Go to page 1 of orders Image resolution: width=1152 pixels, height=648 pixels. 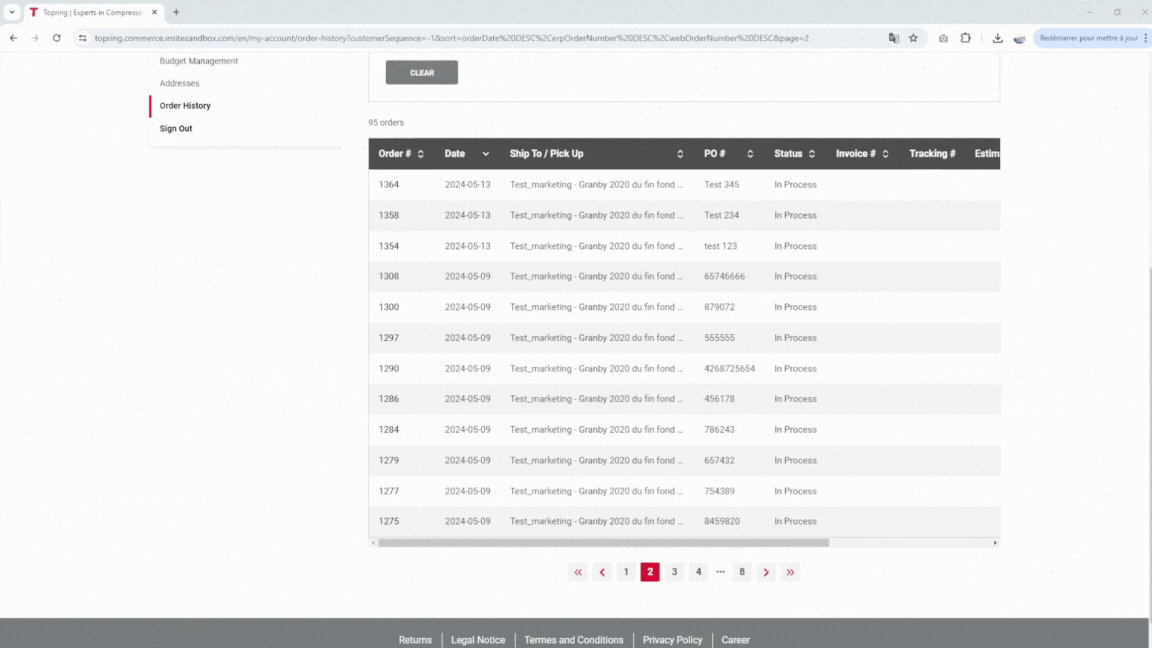pyautogui.click(x=626, y=572)
